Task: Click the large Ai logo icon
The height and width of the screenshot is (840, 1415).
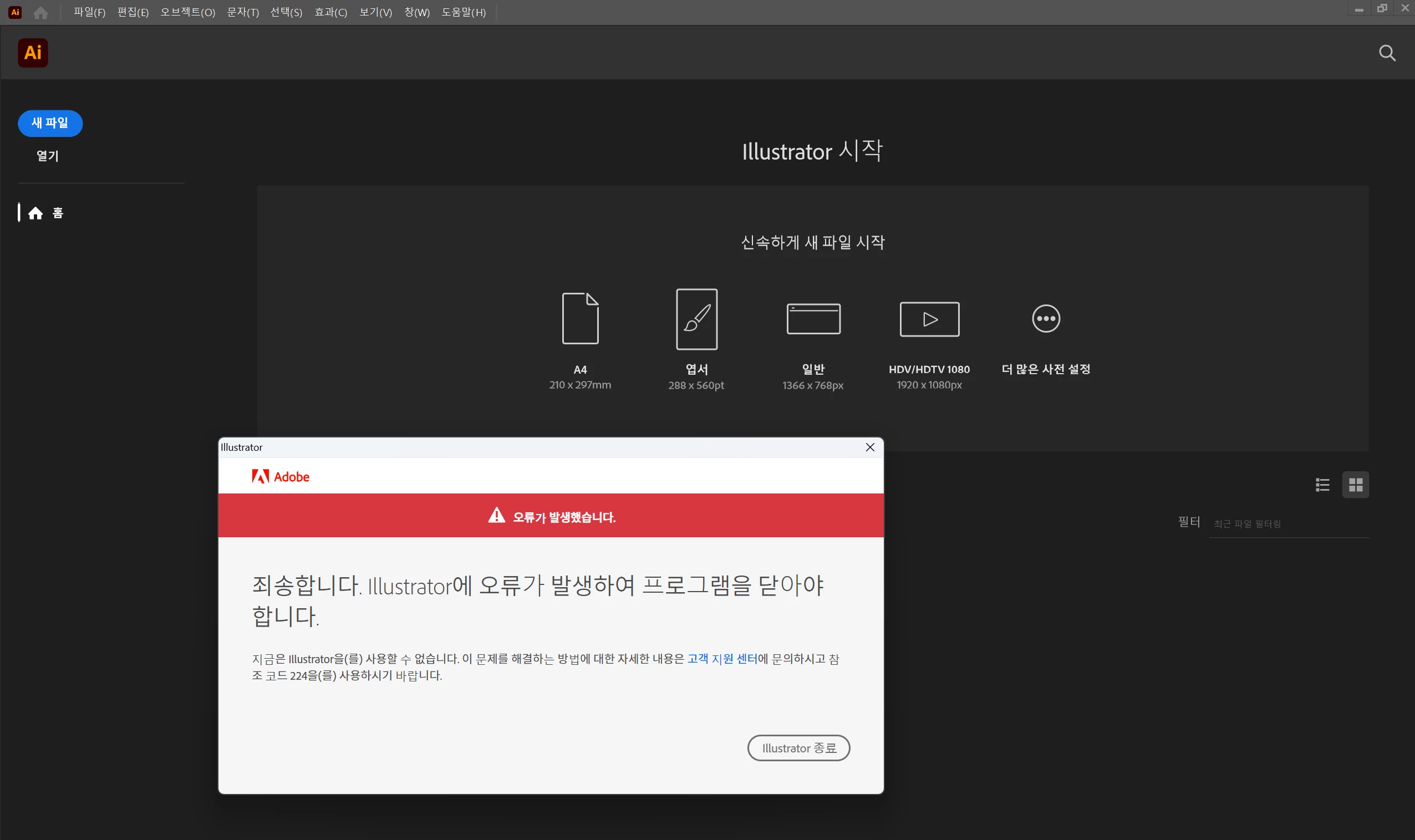Action: (33, 53)
